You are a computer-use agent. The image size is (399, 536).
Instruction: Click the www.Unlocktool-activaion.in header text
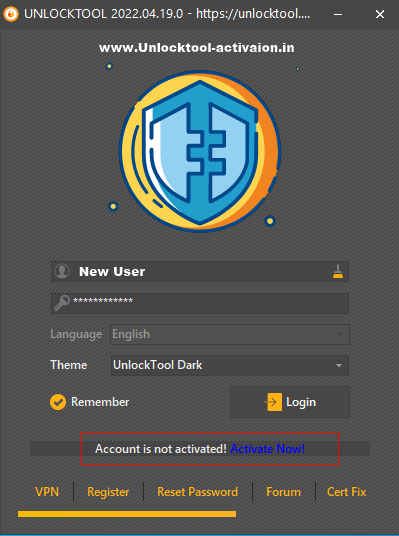197,48
